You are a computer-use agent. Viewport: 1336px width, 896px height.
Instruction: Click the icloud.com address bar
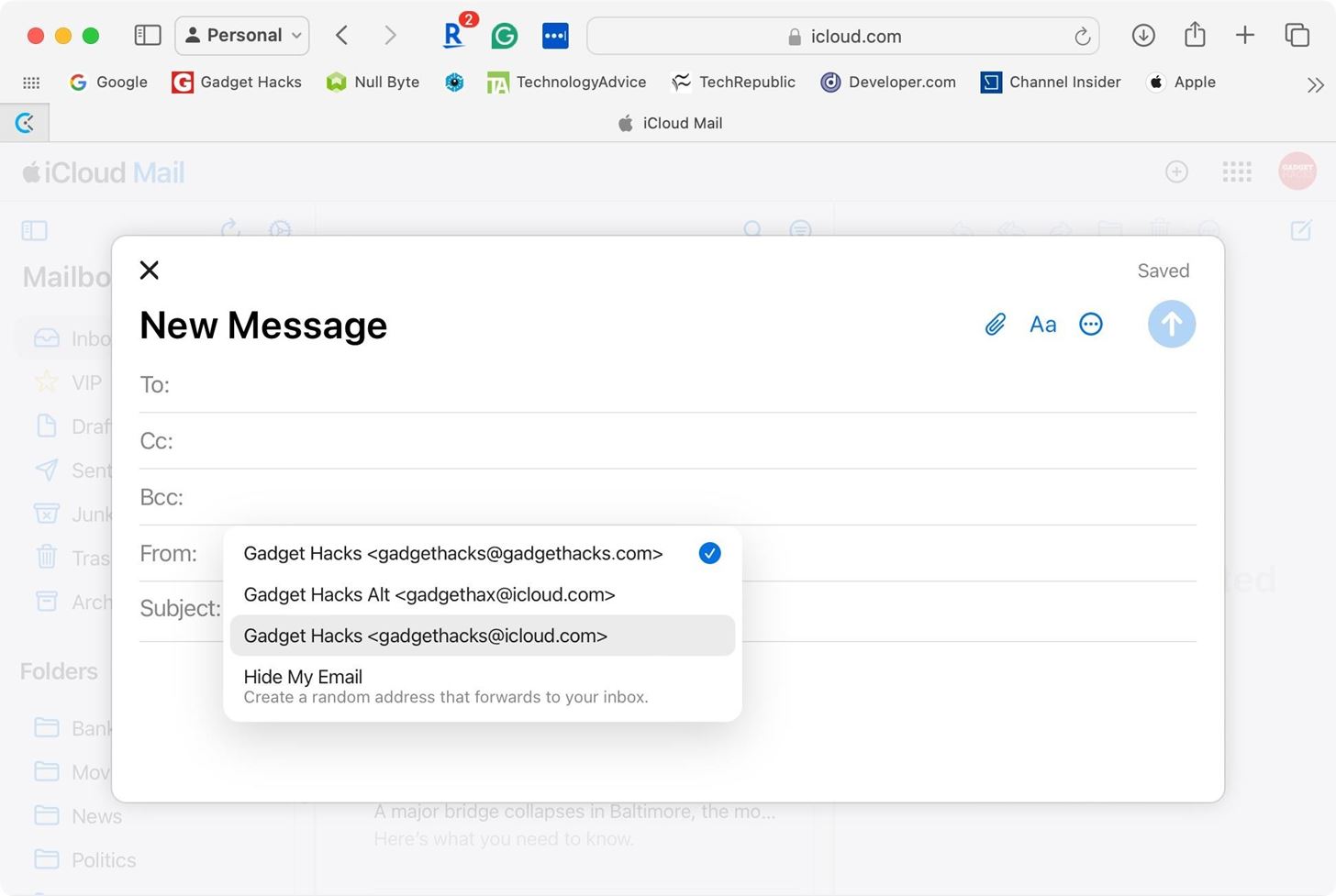click(842, 37)
